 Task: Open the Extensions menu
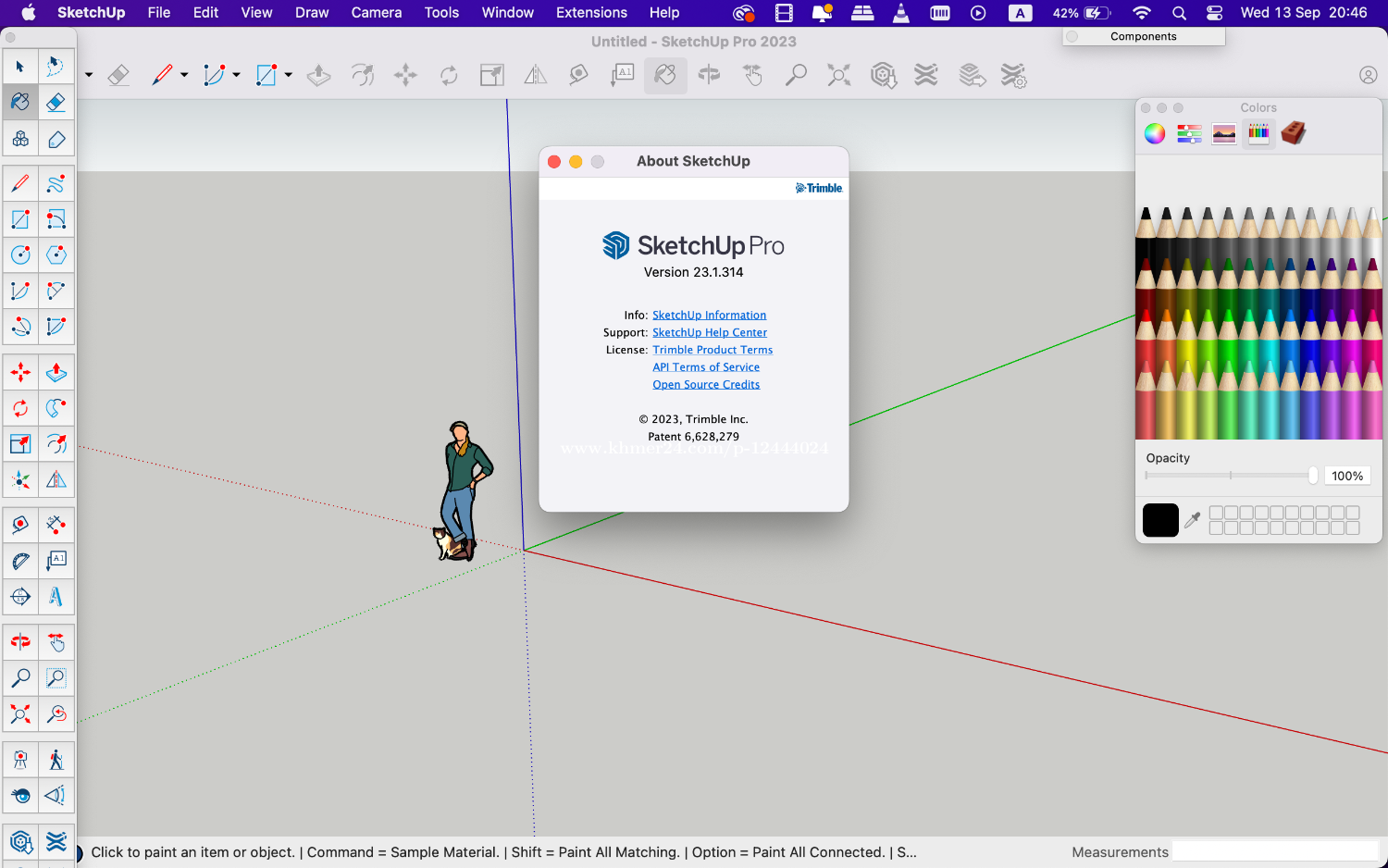(x=591, y=13)
